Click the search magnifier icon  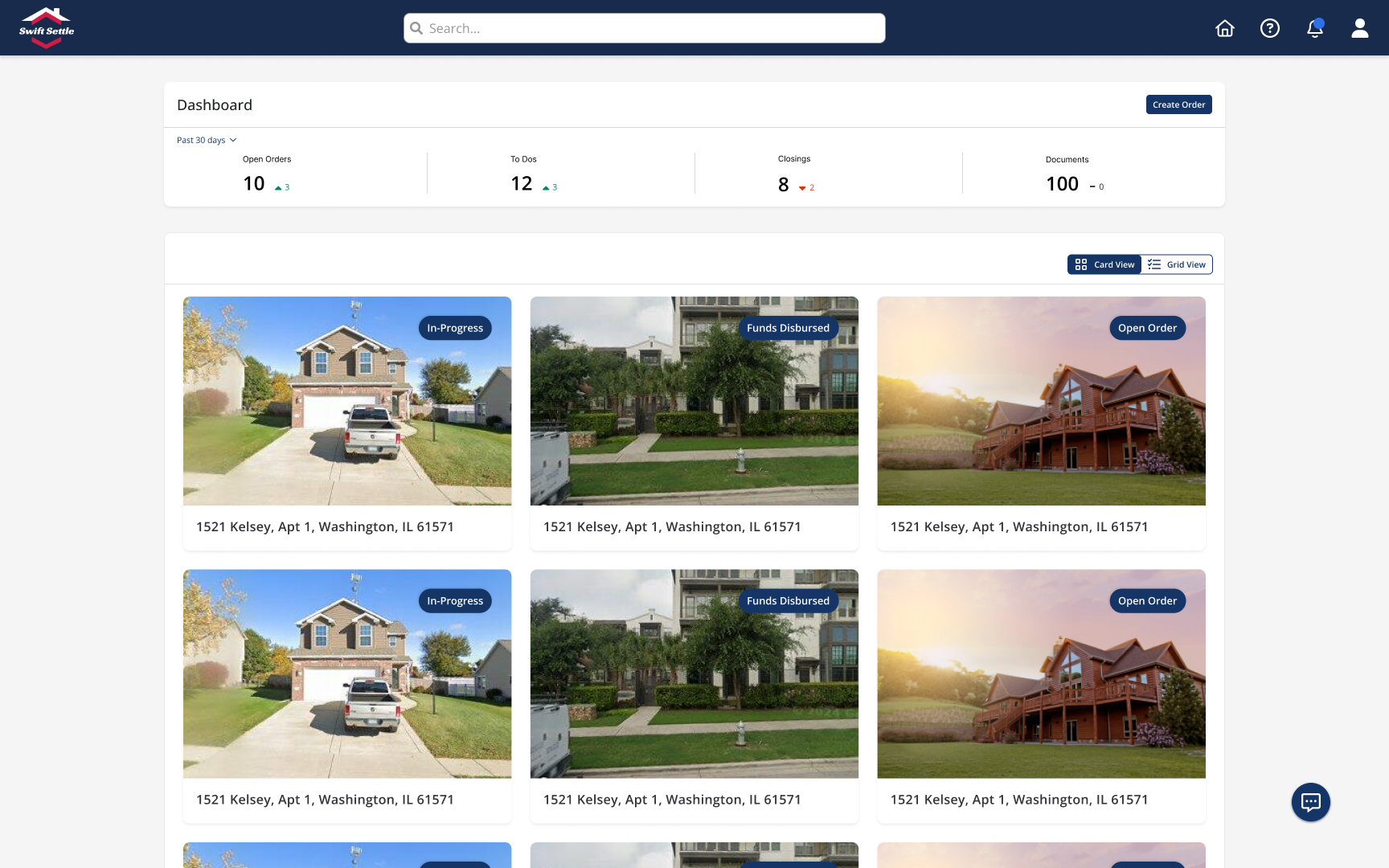coord(416,28)
